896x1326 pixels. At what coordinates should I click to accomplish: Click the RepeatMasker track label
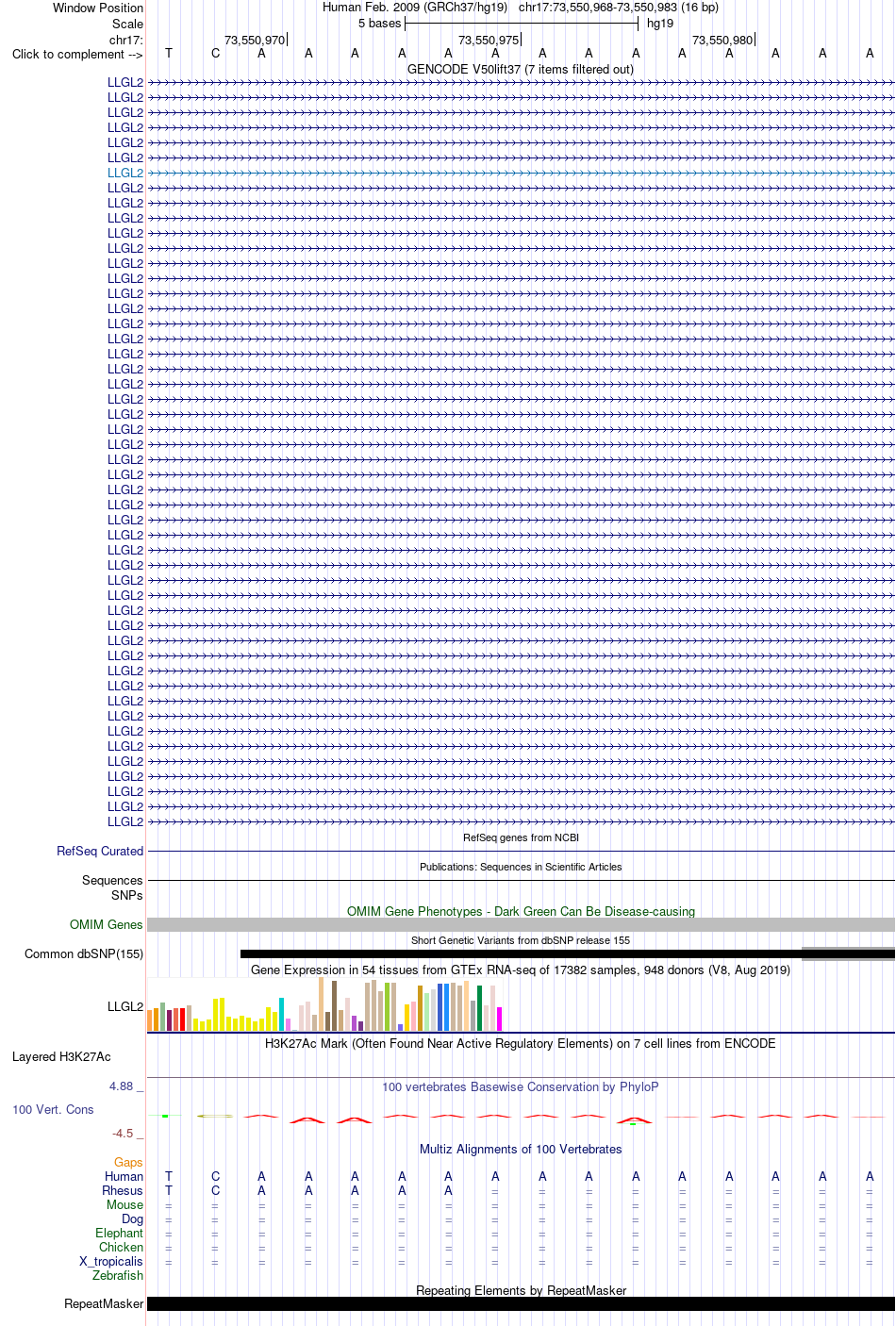point(104,1303)
